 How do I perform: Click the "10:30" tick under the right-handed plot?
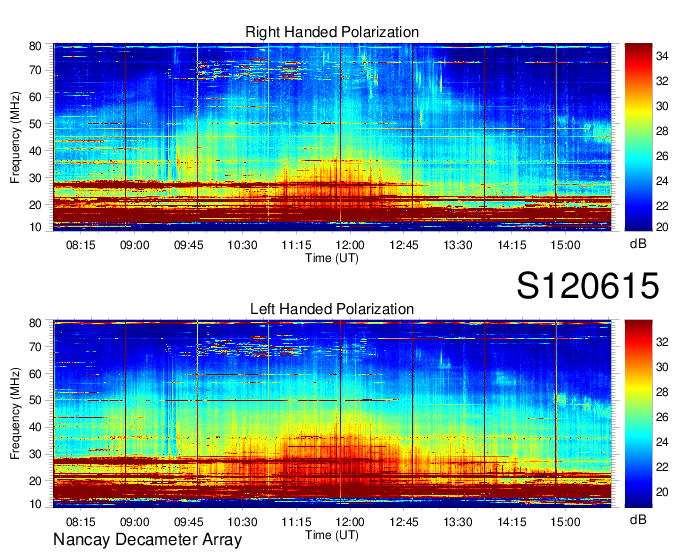click(x=242, y=245)
